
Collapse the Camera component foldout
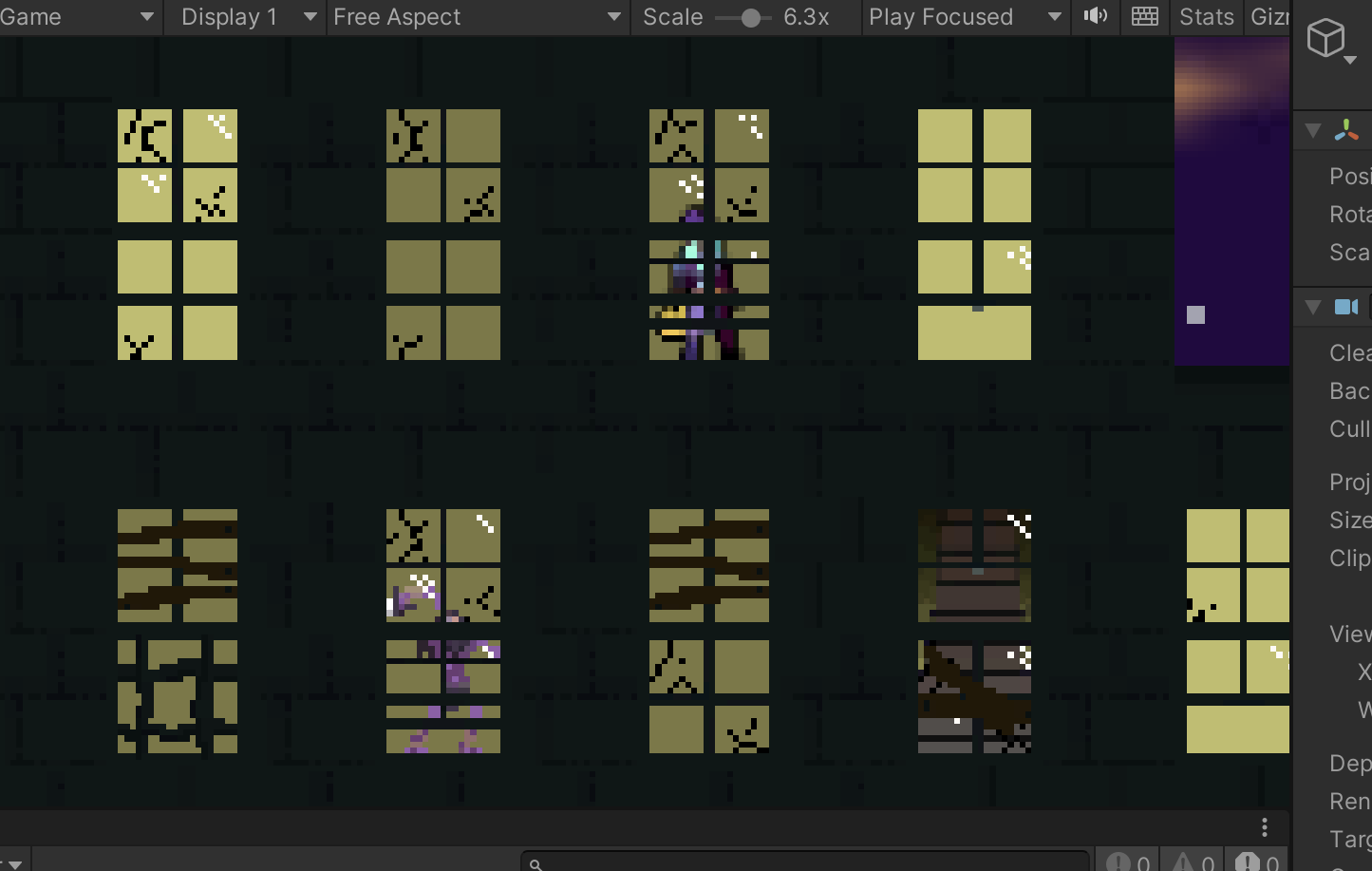click(1313, 306)
